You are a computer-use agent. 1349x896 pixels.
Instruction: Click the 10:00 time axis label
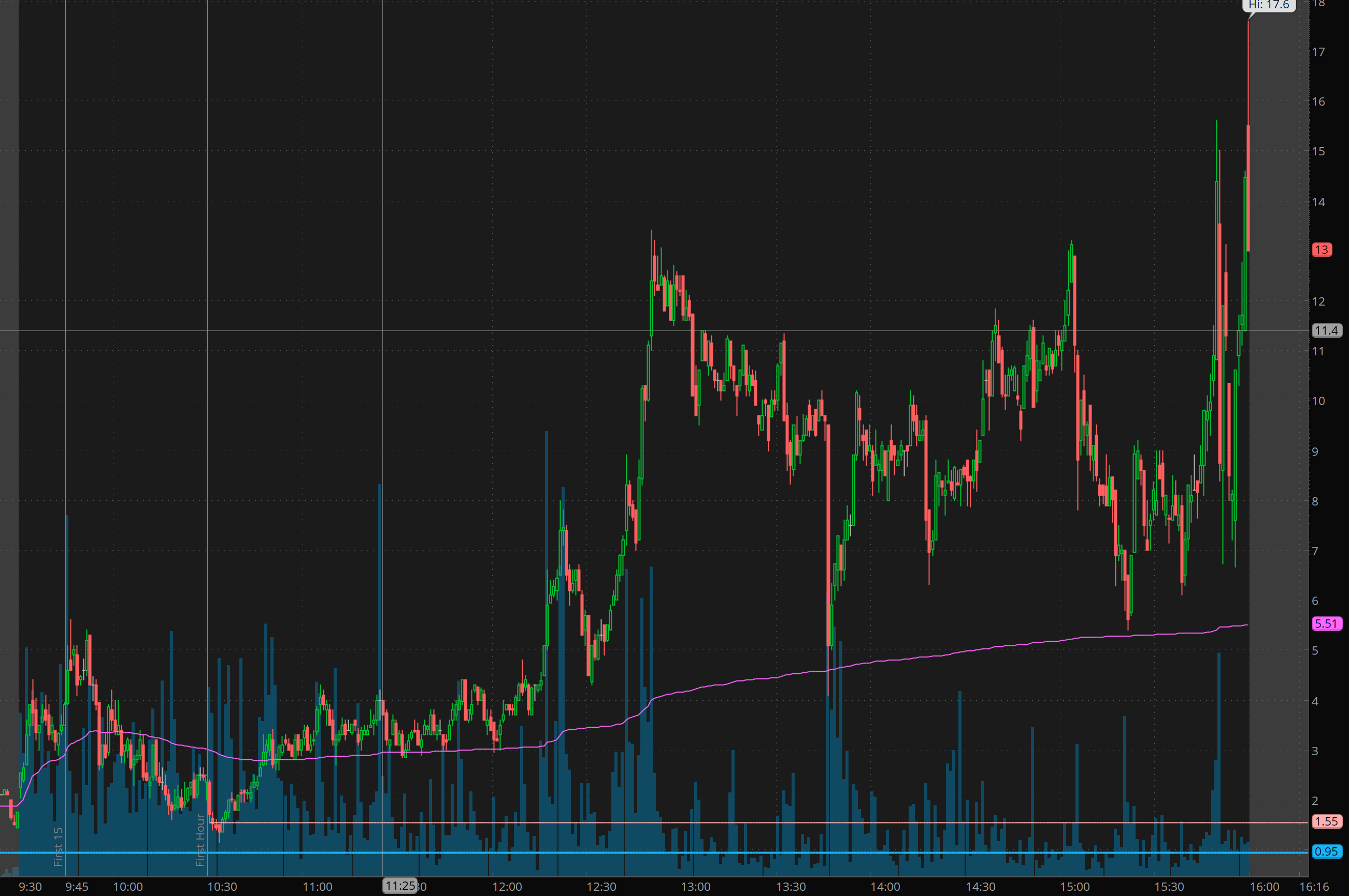coord(127,886)
